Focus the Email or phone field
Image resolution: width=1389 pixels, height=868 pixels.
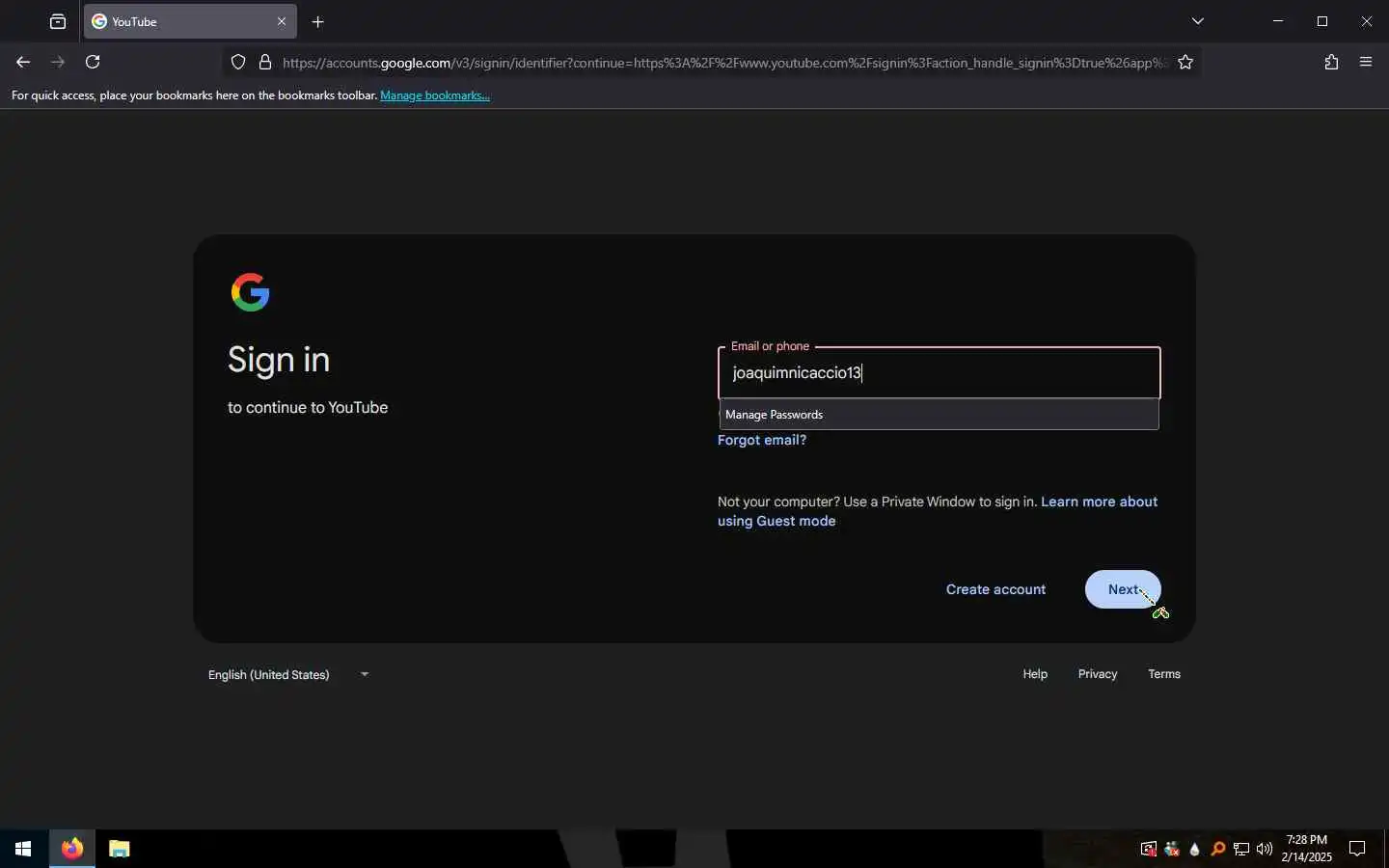pos(939,373)
